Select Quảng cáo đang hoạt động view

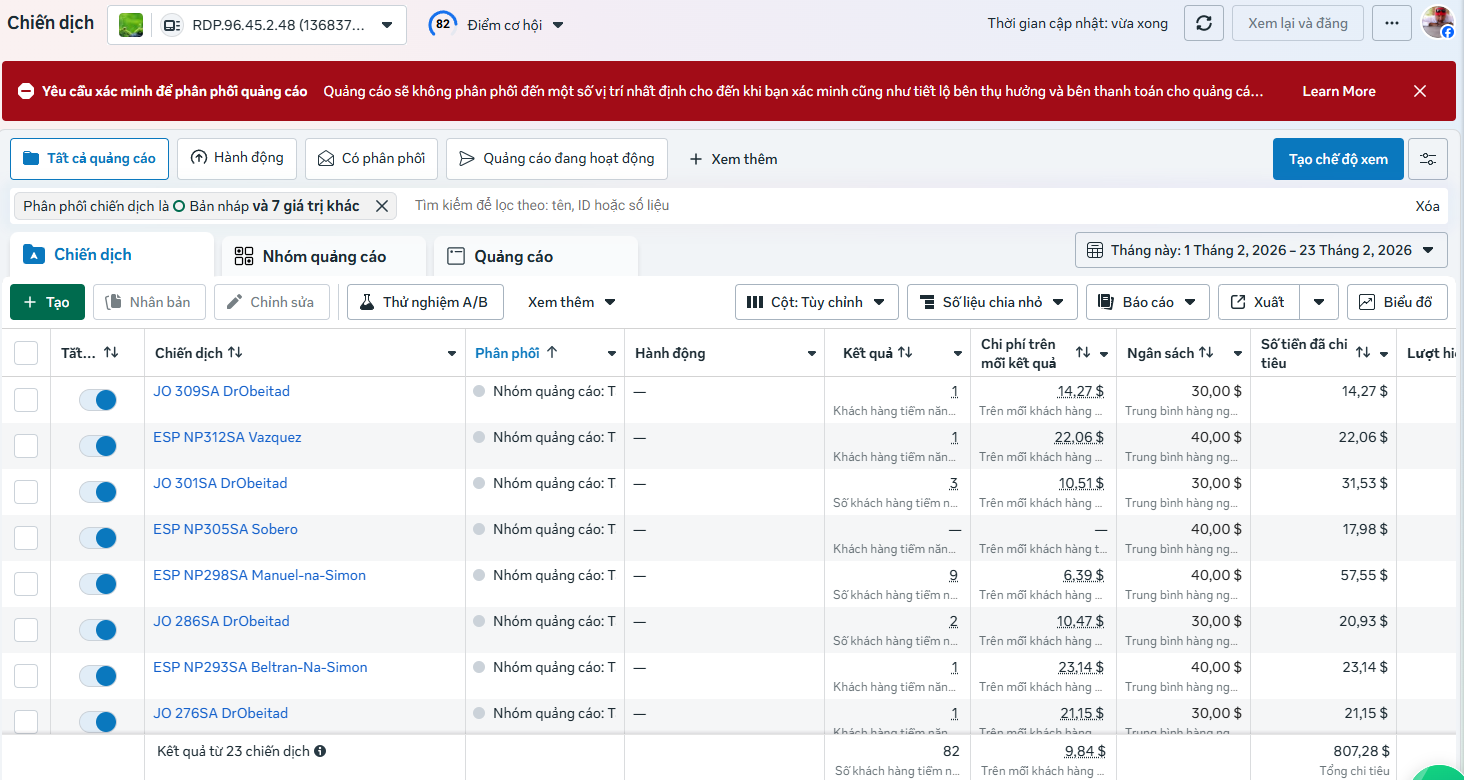558,158
